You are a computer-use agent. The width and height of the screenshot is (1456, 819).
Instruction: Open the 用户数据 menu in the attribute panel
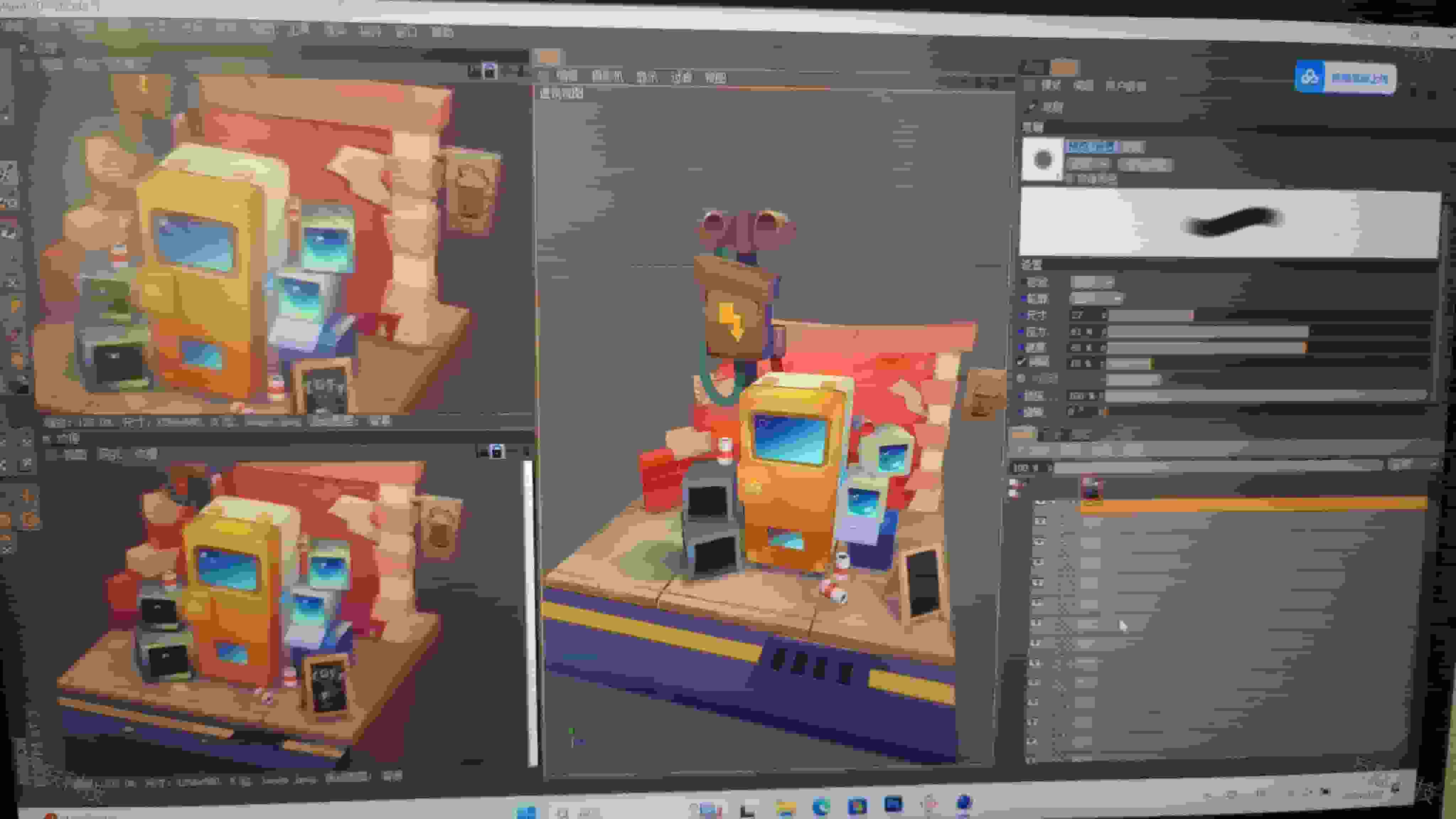(x=1125, y=86)
